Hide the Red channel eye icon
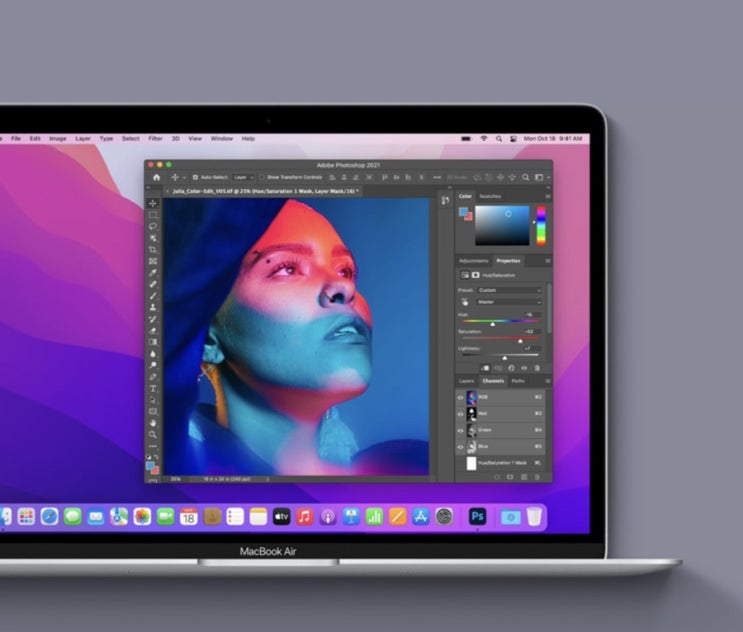Image resolution: width=743 pixels, height=632 pixels. [x=460, y=414]
